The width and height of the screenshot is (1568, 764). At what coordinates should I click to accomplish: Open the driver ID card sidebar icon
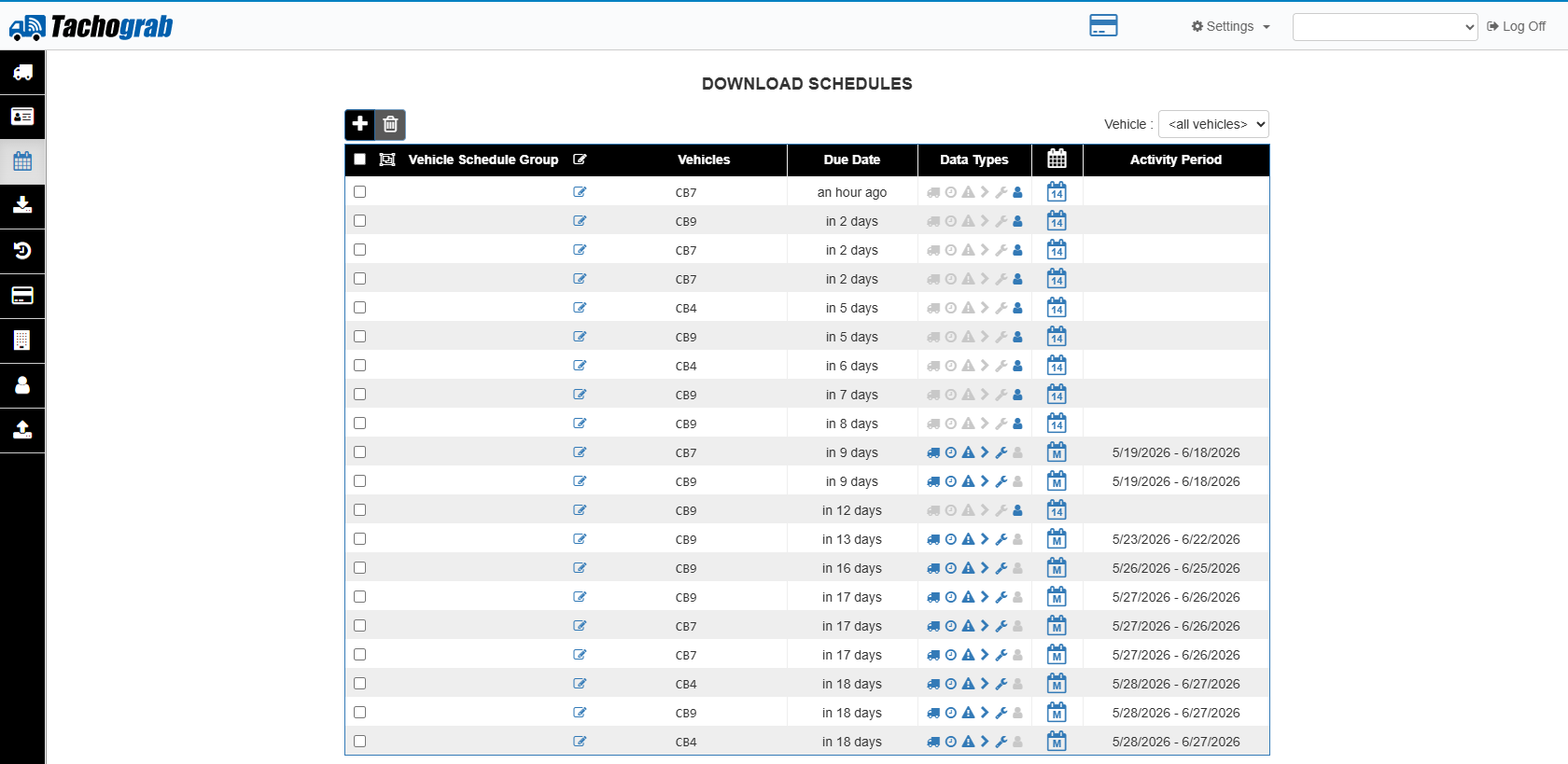22,117
